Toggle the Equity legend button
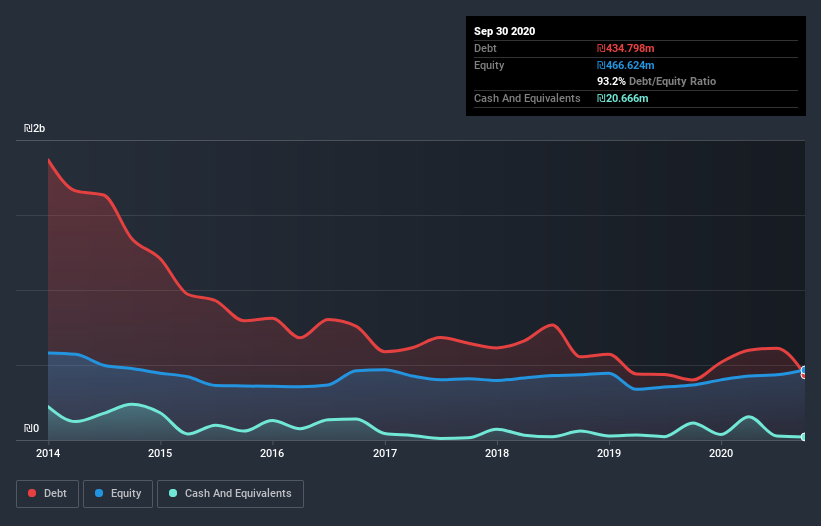This screenshot has width=821, height=526. pyautogui.click(x=118, y=494)
